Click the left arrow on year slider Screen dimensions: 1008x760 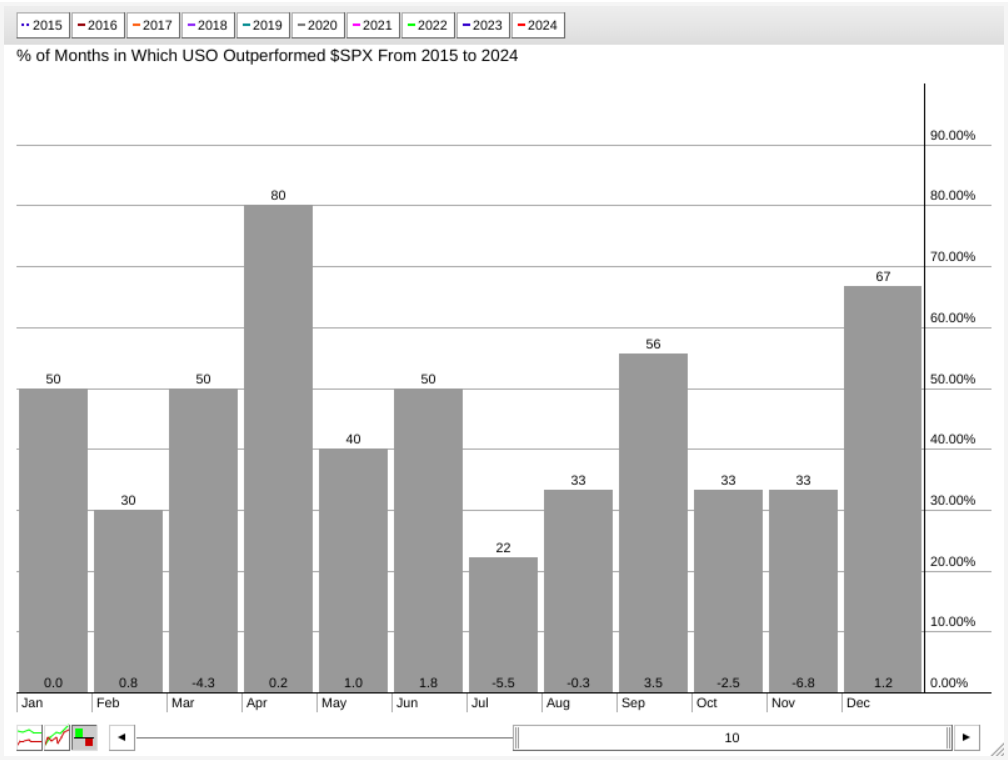click(121, 738)
